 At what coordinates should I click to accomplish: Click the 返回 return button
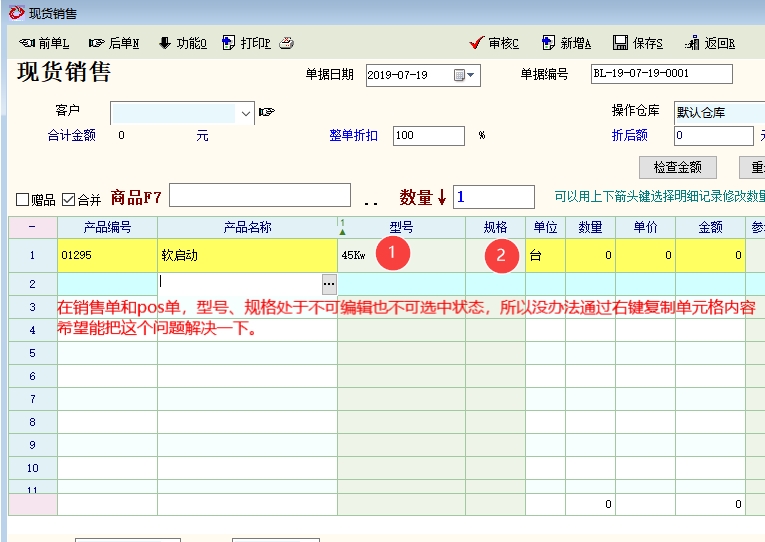point(710,43)
